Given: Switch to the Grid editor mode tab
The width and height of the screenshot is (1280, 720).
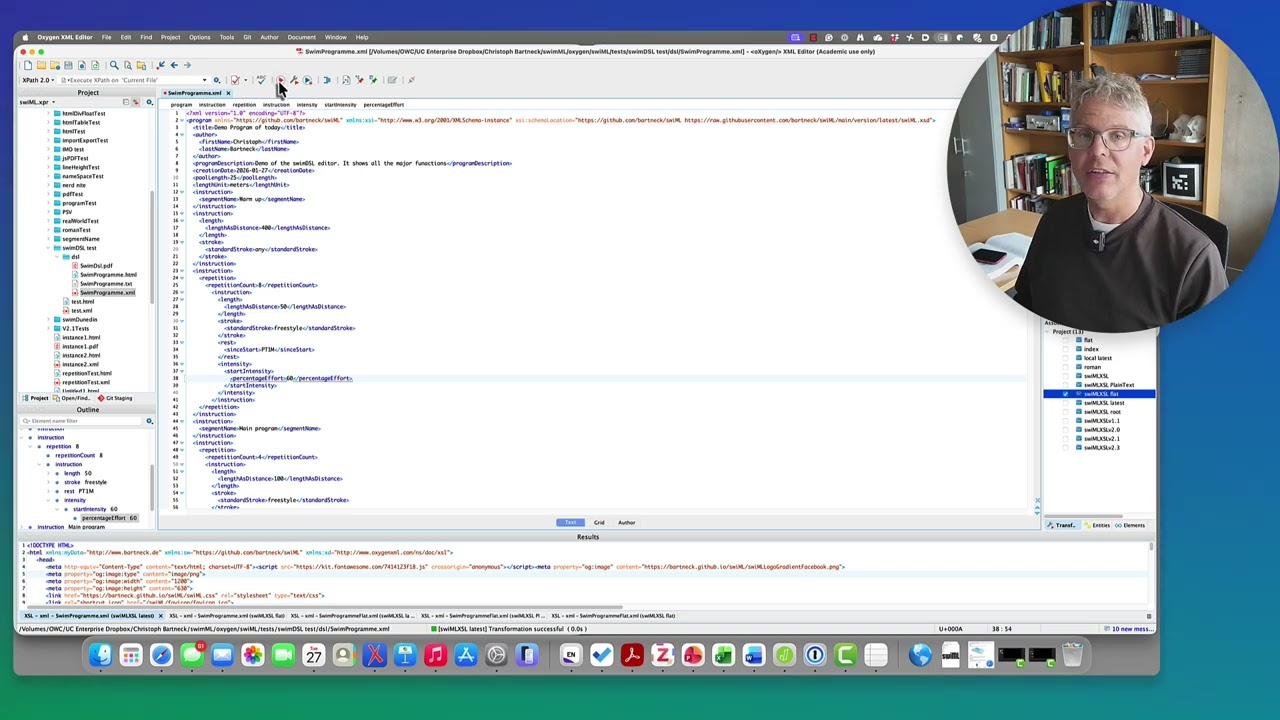Looking at the screenshot, I should tap(599, 522).
